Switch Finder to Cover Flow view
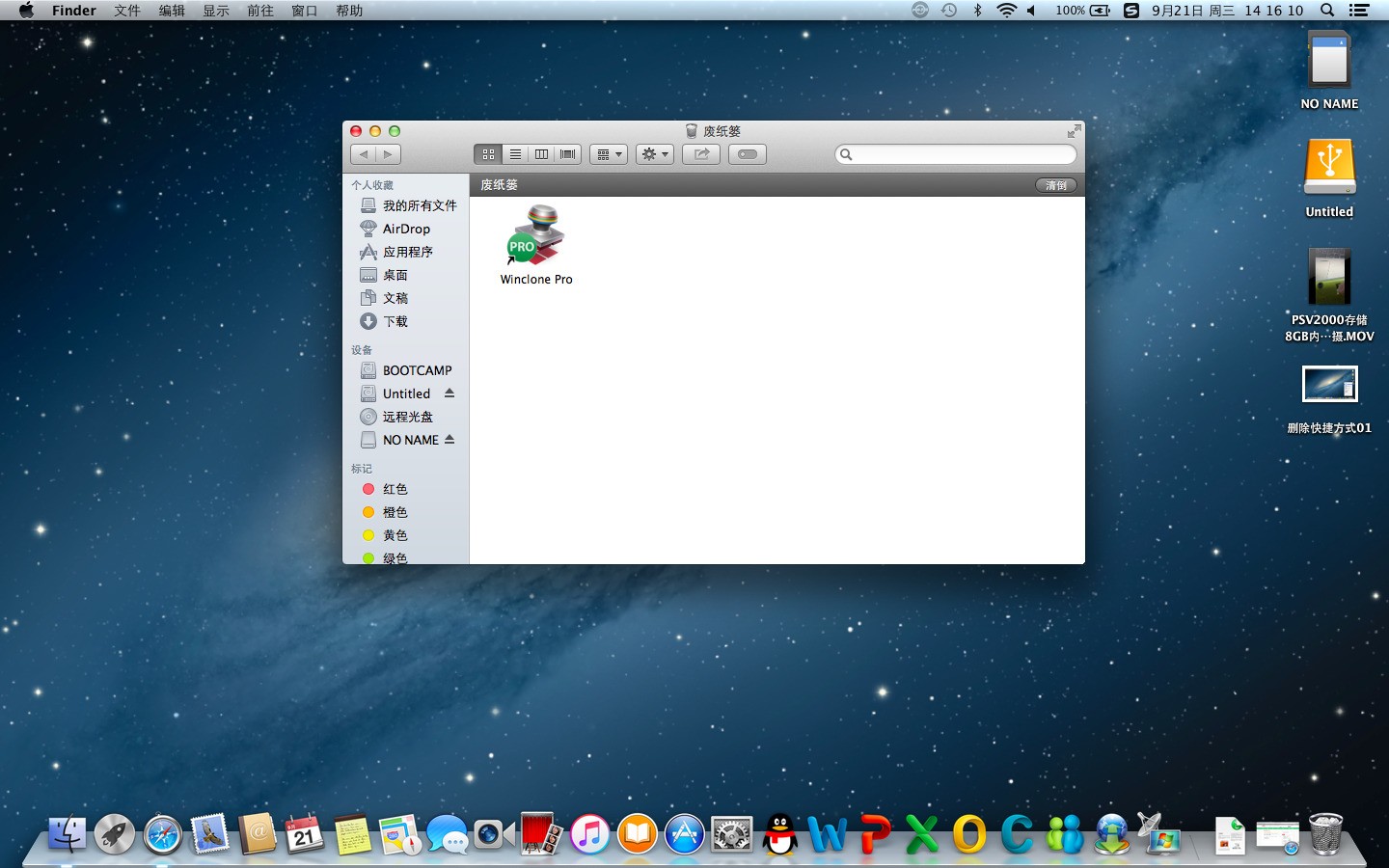This screenshot has height=868, width=1389. 567,154
